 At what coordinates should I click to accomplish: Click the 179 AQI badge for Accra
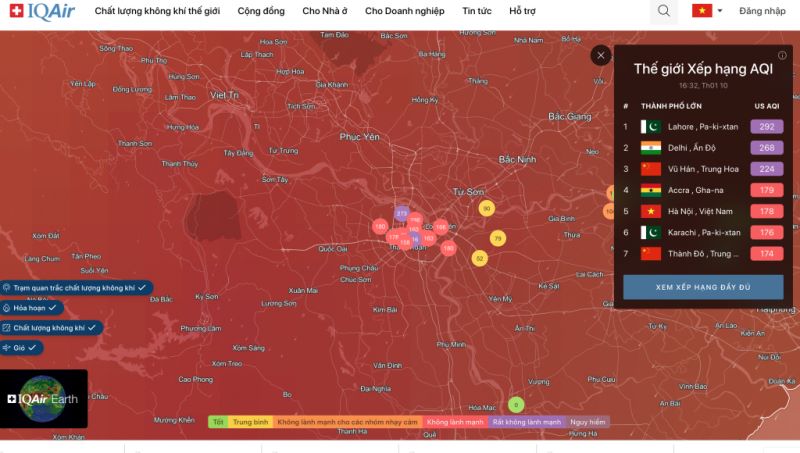(x=766, y=190)
